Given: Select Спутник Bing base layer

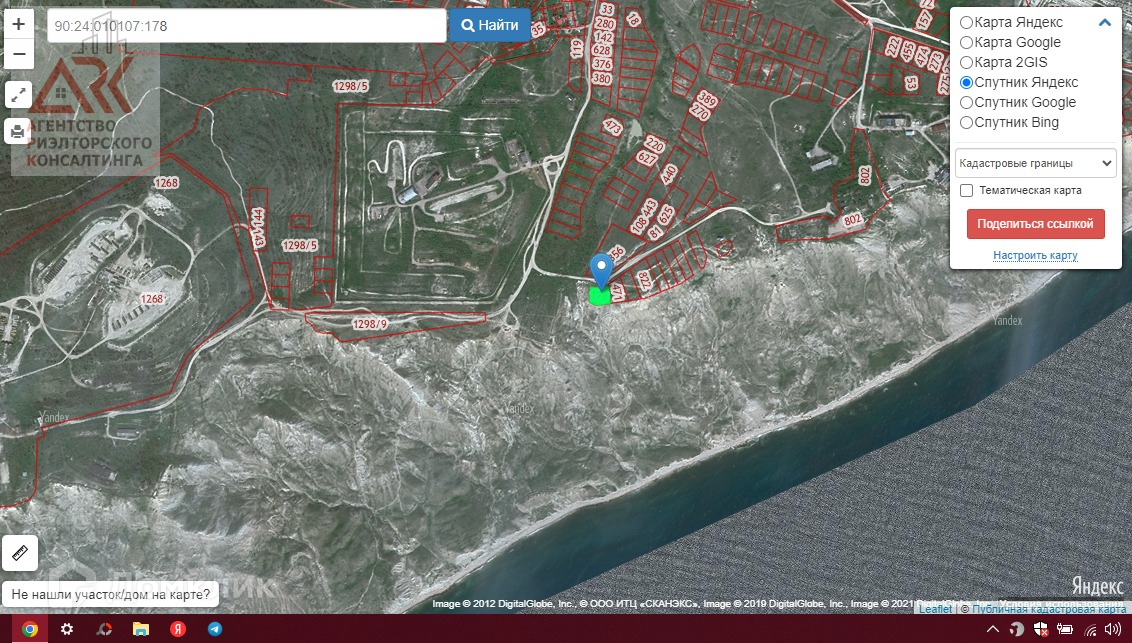Looking at the screenshot, I should [x=966, y=123].
